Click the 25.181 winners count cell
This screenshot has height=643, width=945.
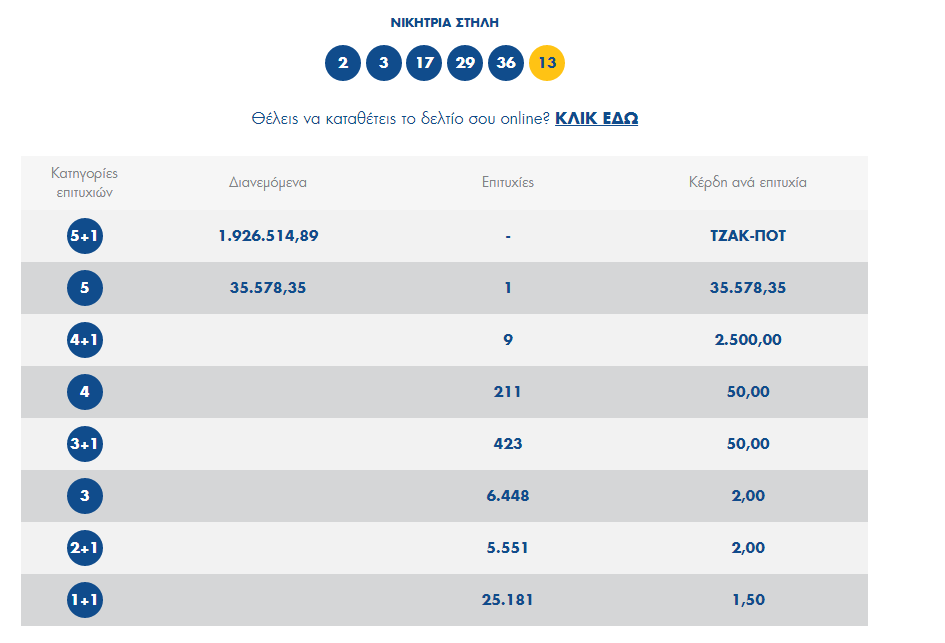pos(508,600)
